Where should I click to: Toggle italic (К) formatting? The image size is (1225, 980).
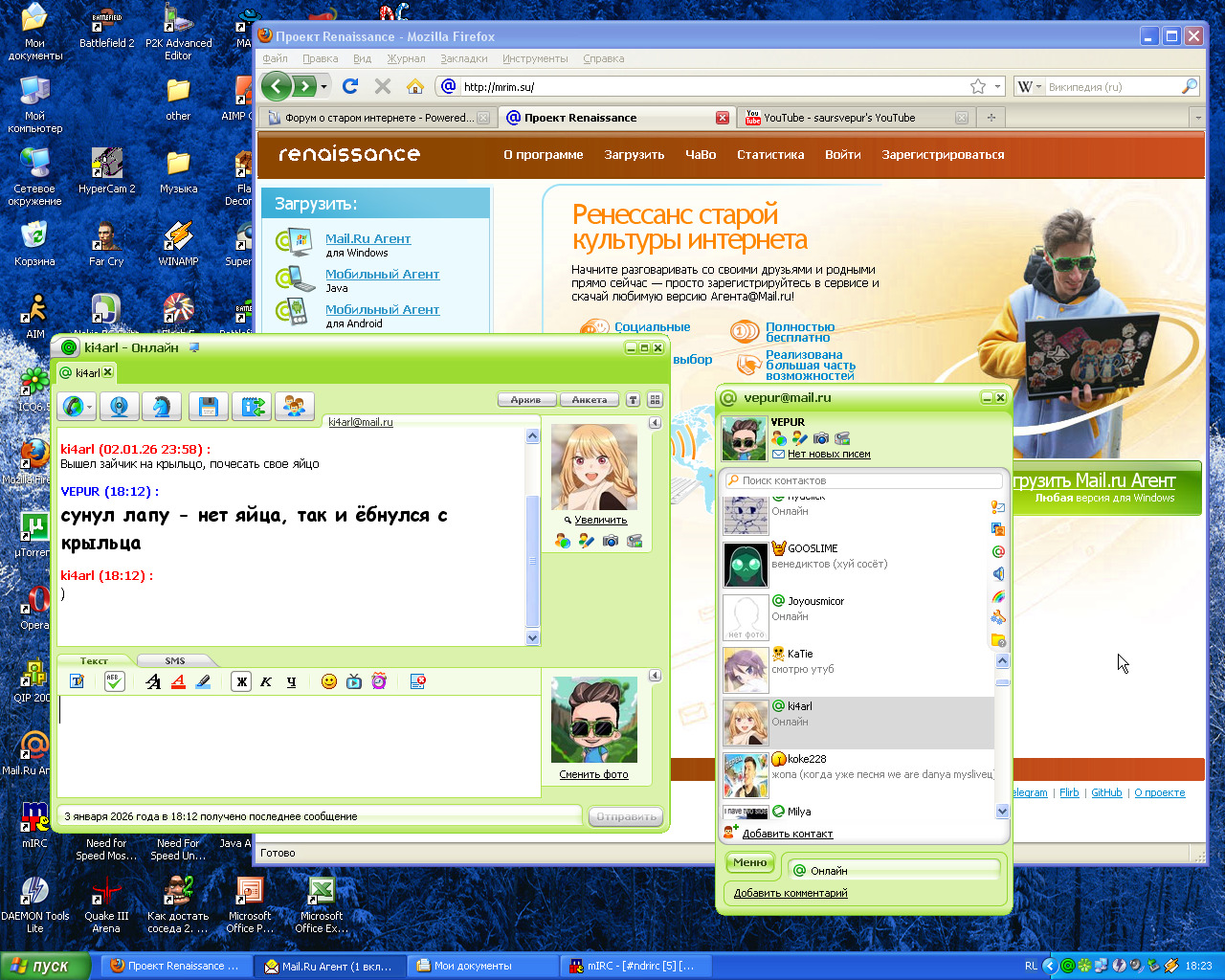266,681
